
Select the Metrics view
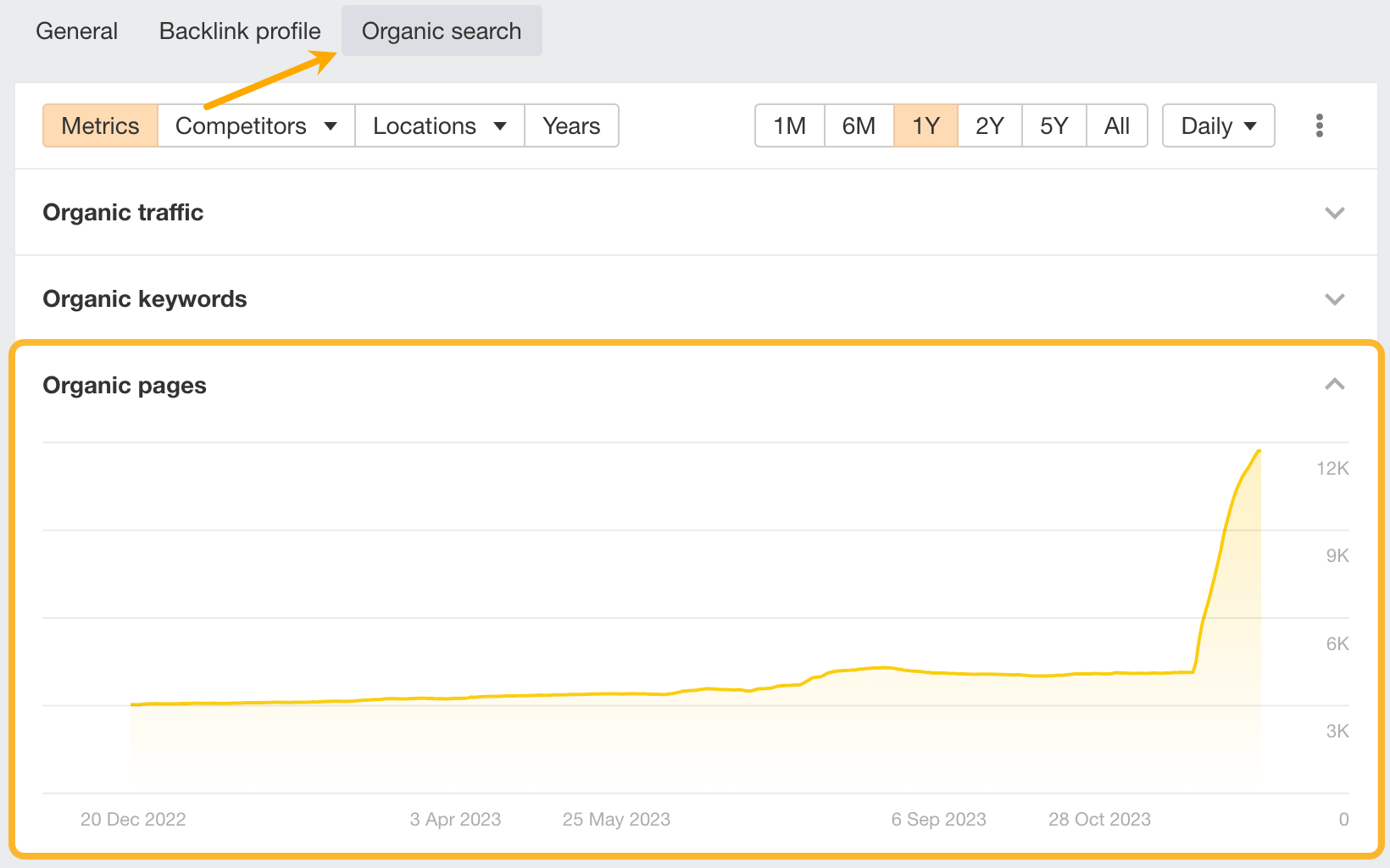pos(99,125)
